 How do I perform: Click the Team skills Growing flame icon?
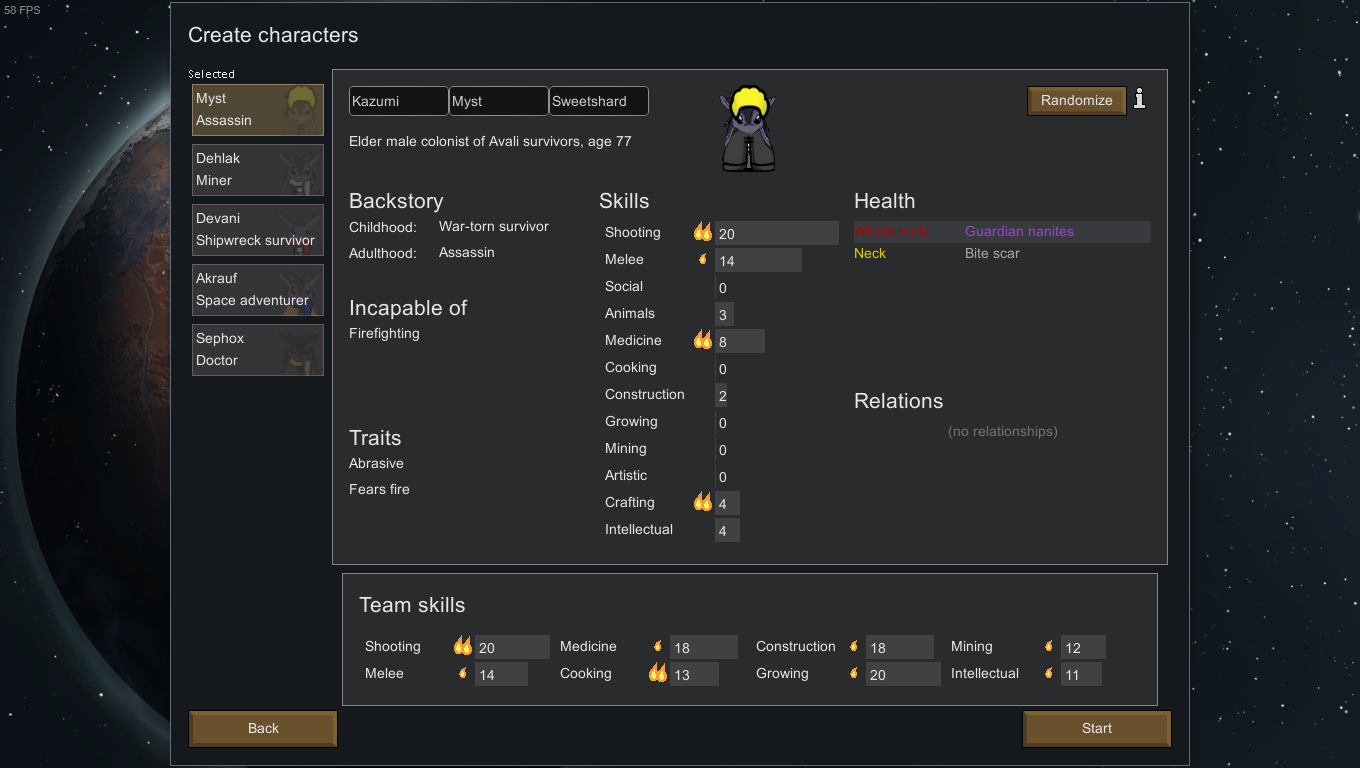tap(854, 673)
